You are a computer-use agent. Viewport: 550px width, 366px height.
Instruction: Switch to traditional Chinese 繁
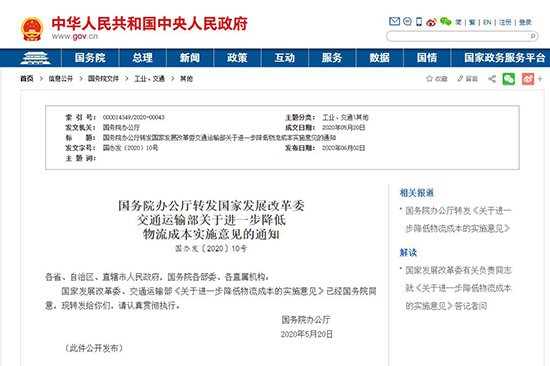472,22
